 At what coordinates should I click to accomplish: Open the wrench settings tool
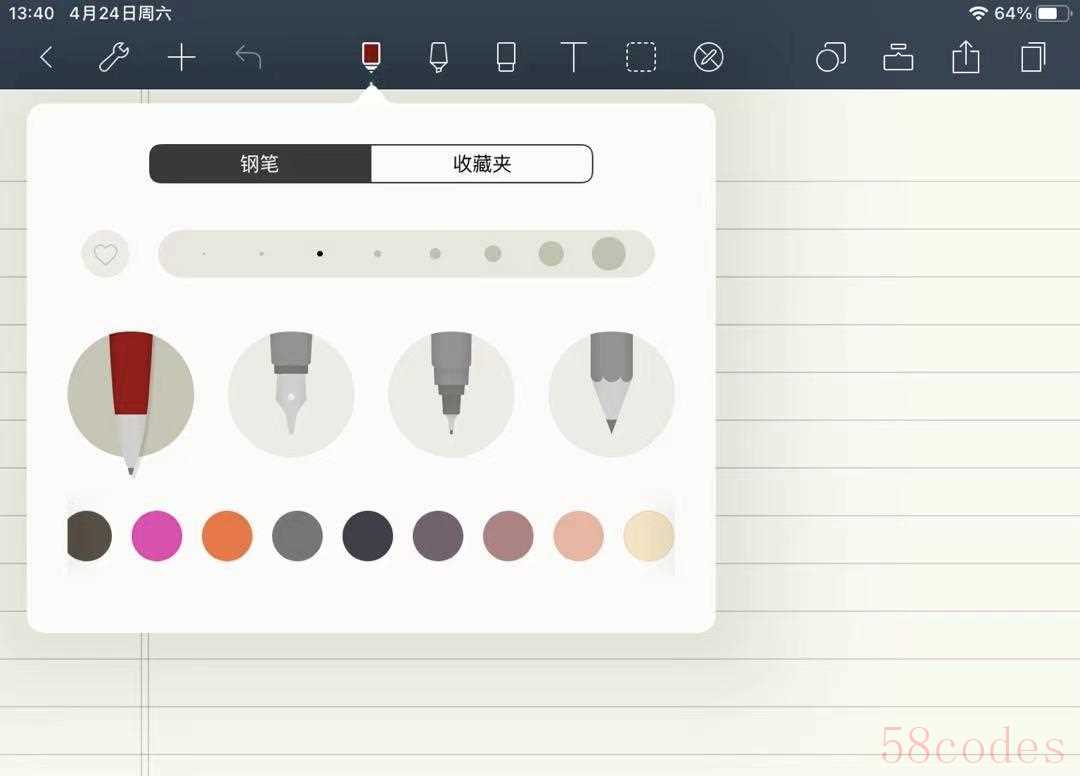pyautogui.click(x=113, y=57)
